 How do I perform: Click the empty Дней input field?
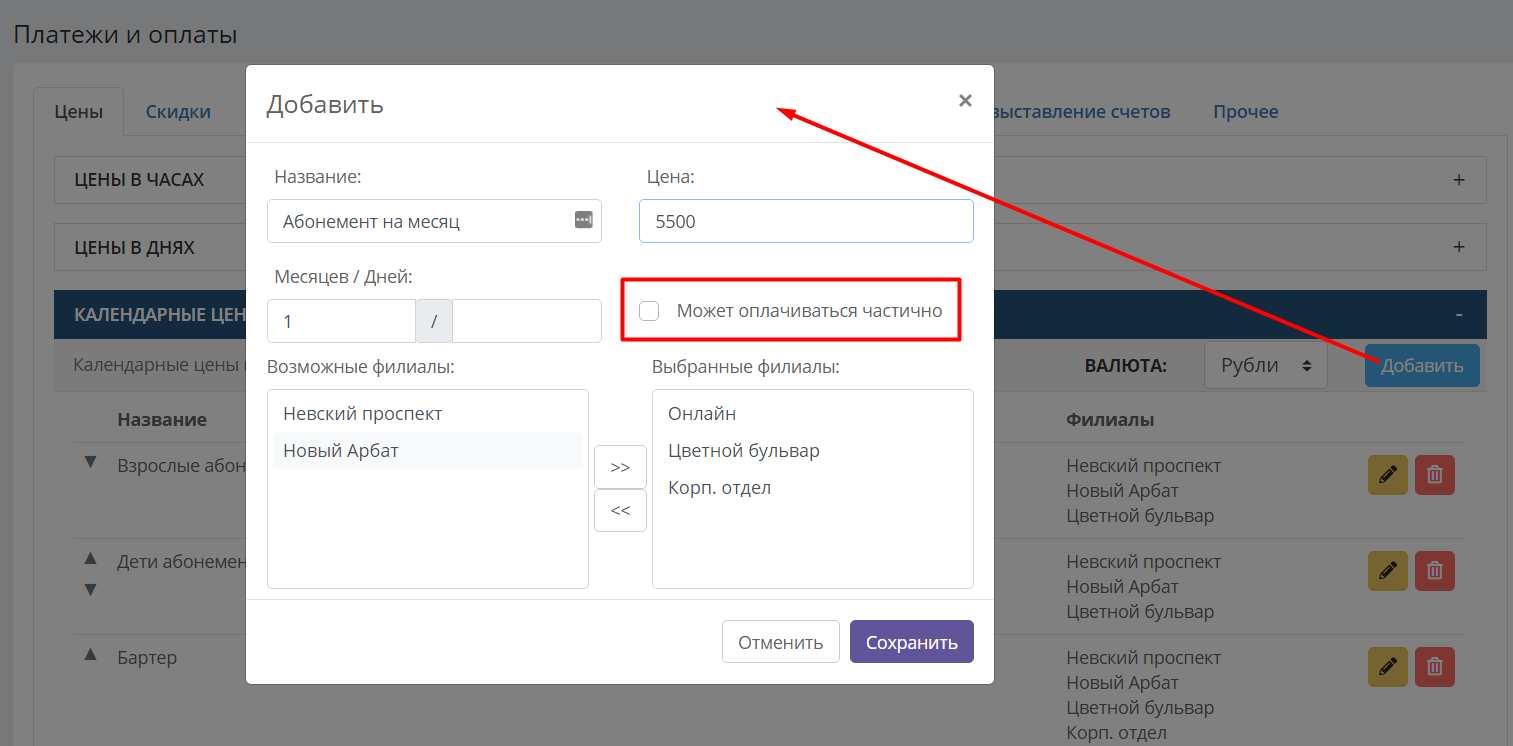tap(527, 321)
